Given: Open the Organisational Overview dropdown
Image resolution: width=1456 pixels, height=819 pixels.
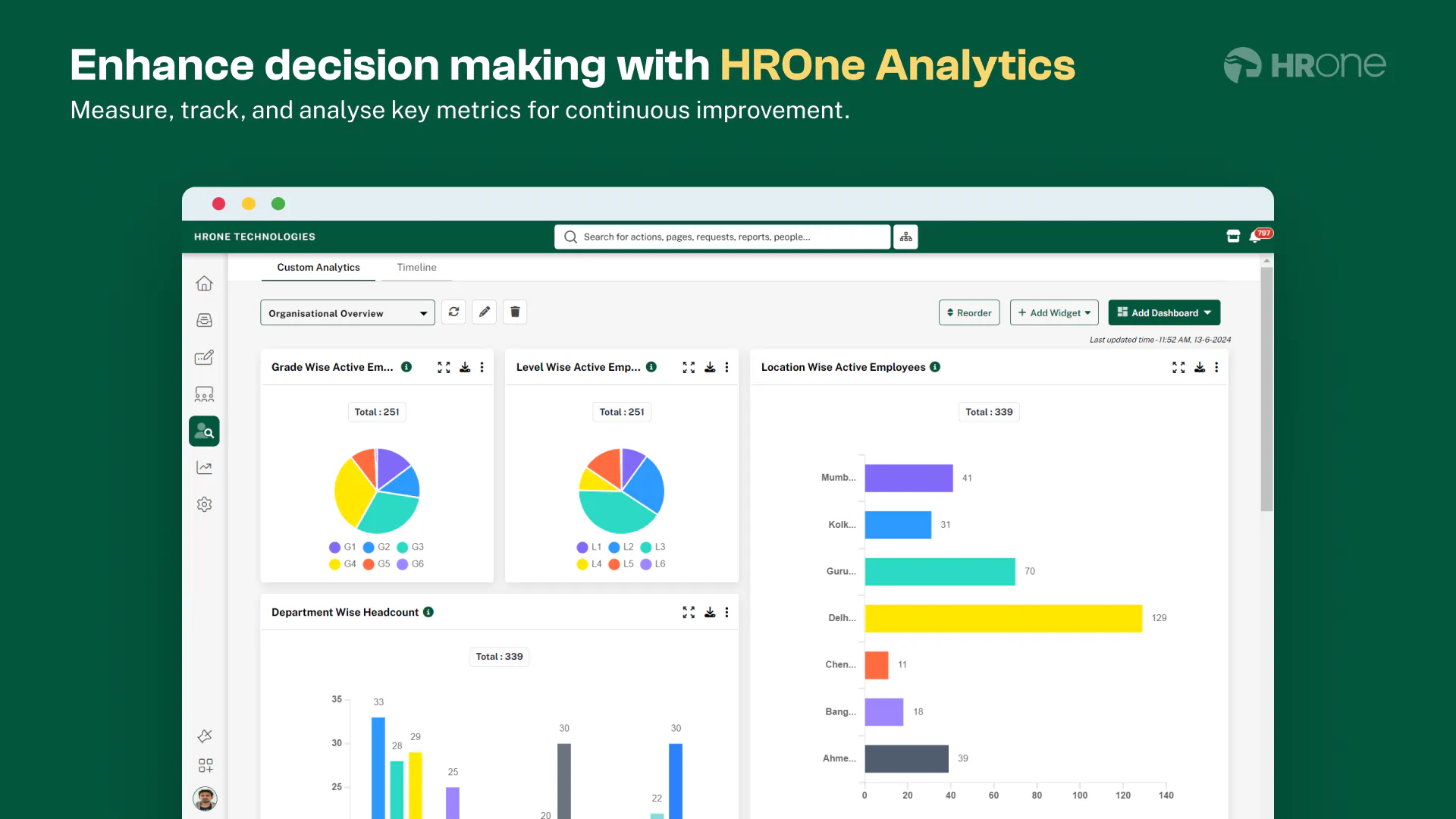Looking at the screenshot, I should [x=347, y=312].
